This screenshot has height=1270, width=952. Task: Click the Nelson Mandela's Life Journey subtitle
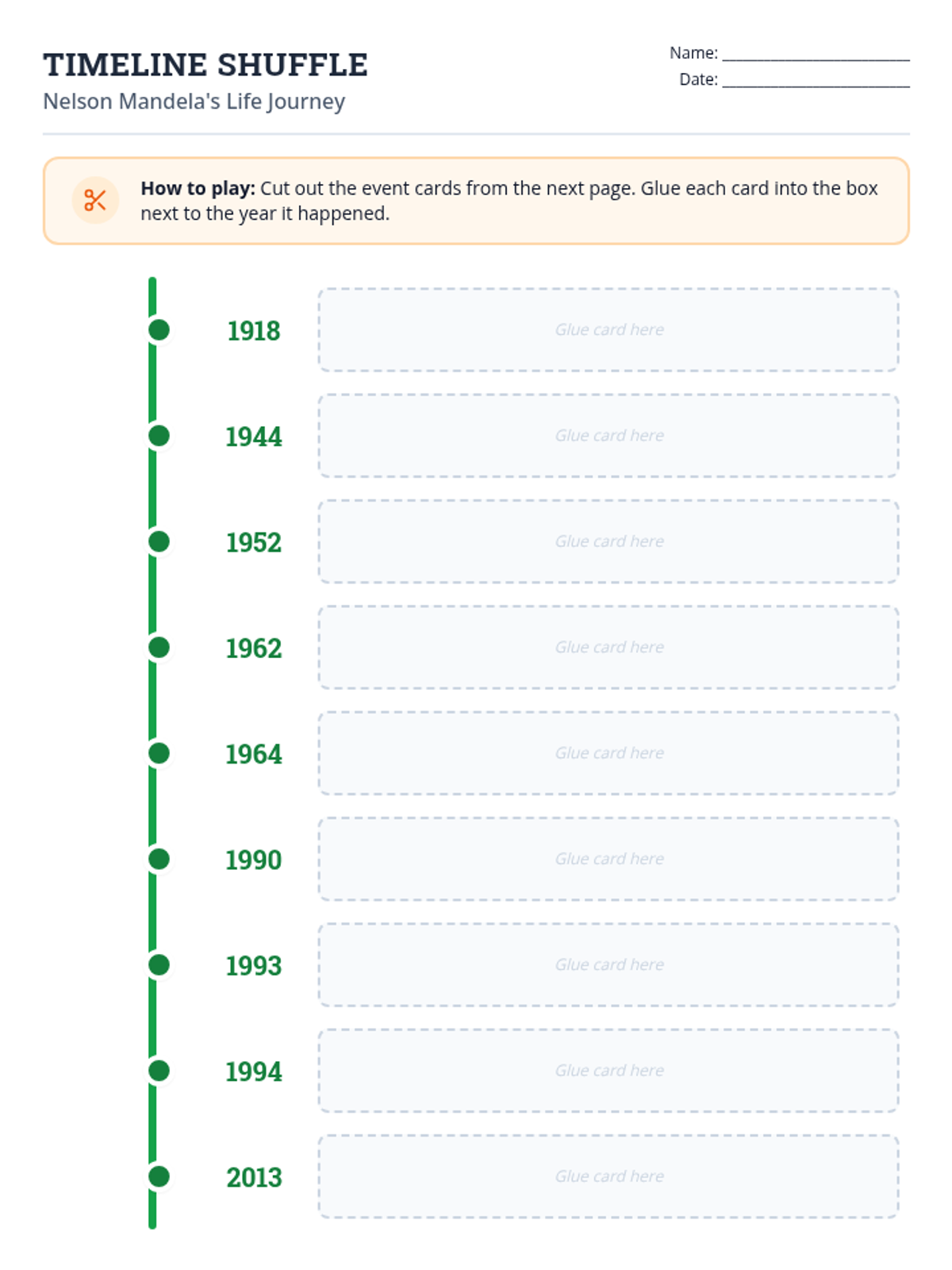pos(194,102)
